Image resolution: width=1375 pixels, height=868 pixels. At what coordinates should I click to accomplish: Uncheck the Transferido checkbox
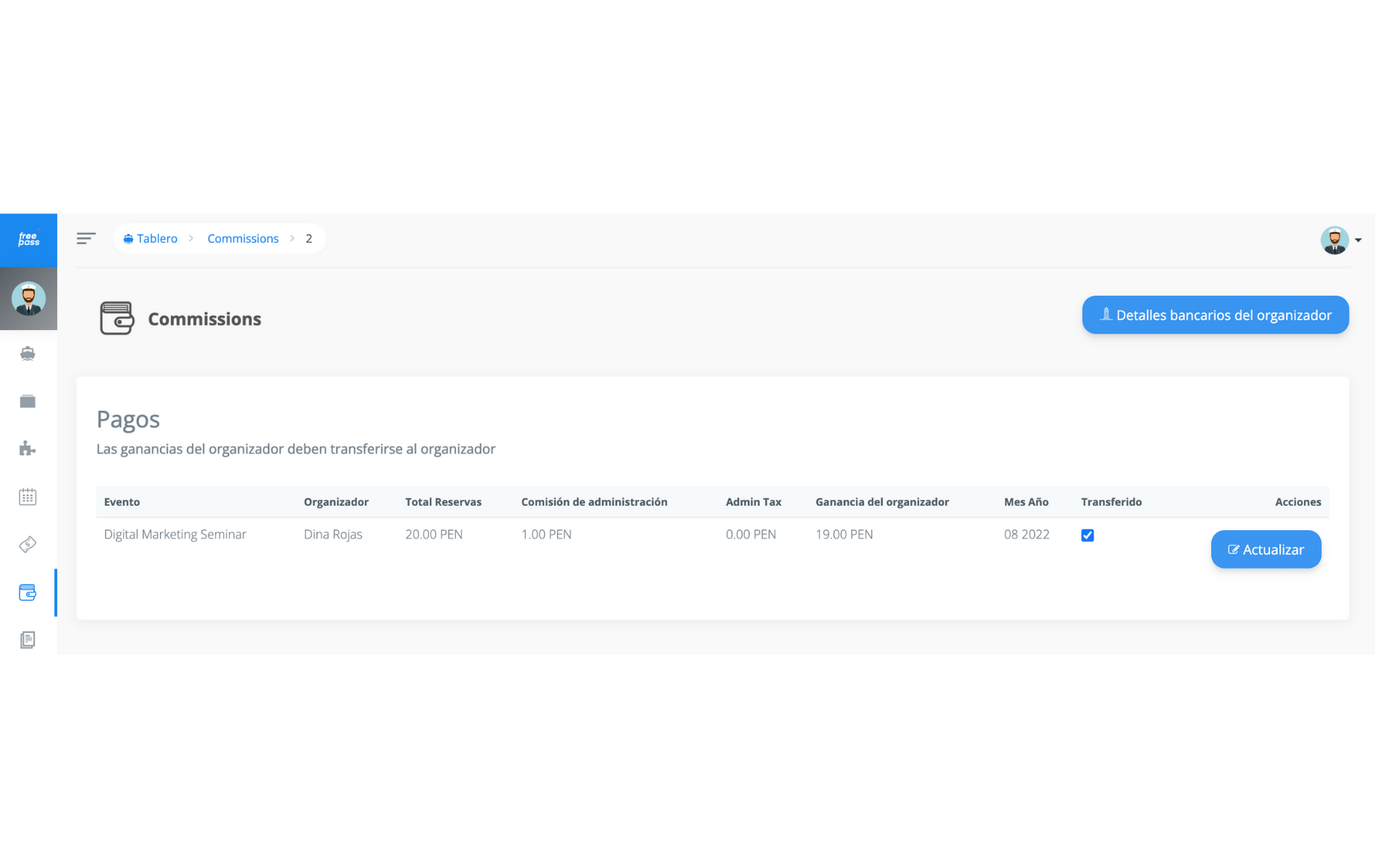(1087, 535)
